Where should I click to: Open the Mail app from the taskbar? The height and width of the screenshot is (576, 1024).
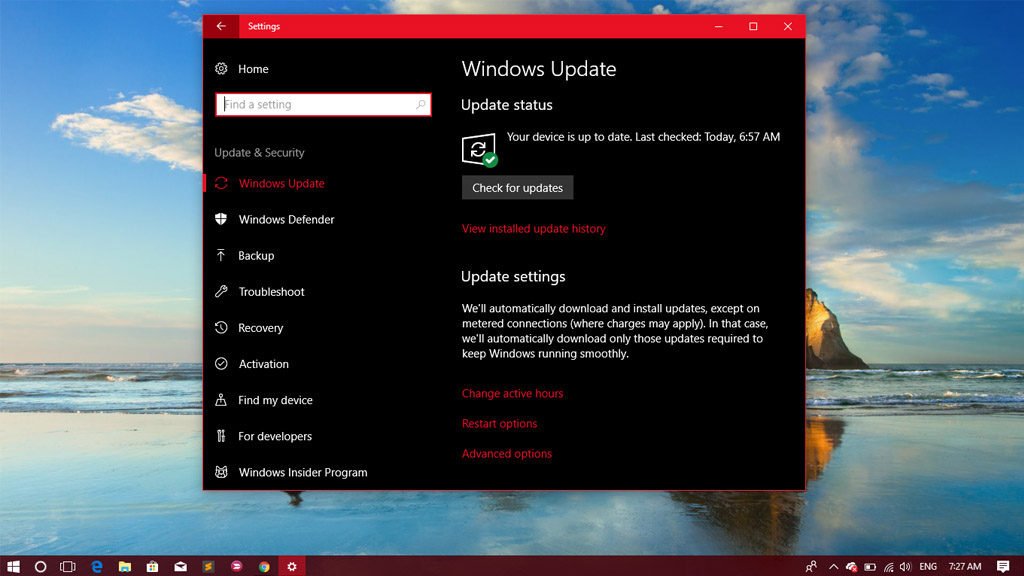click(180, 566)
